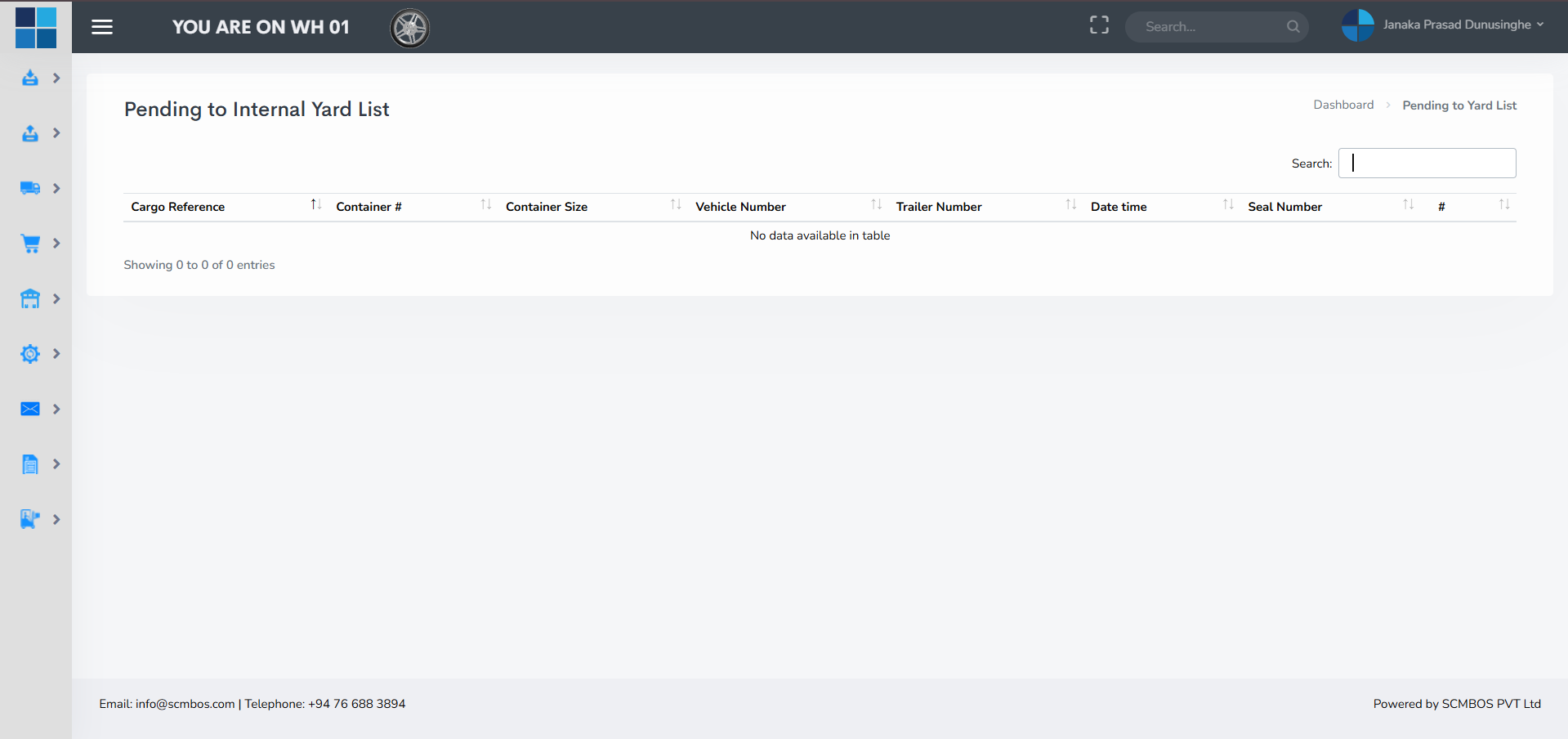Click the table Search input field
The width and height of the screenshot is (1568, 739).
click(1427, 163)
